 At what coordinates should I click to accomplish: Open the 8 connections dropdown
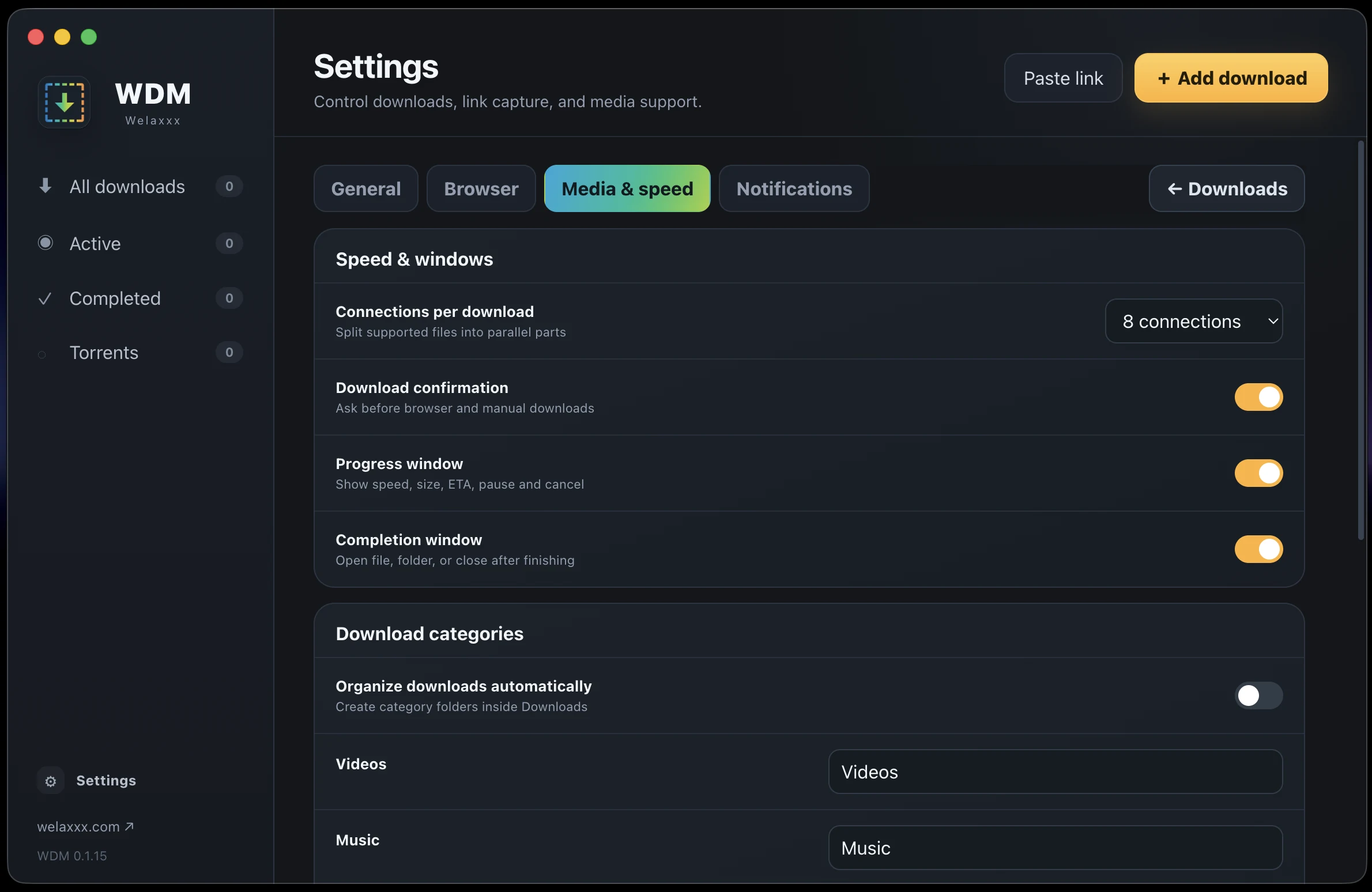click(1194, 321)
